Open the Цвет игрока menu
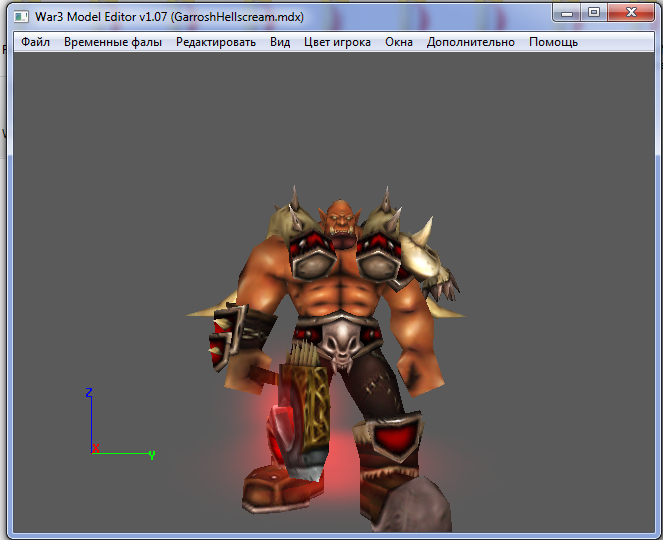The image size is (663, 540). click(x=337, y=42)
